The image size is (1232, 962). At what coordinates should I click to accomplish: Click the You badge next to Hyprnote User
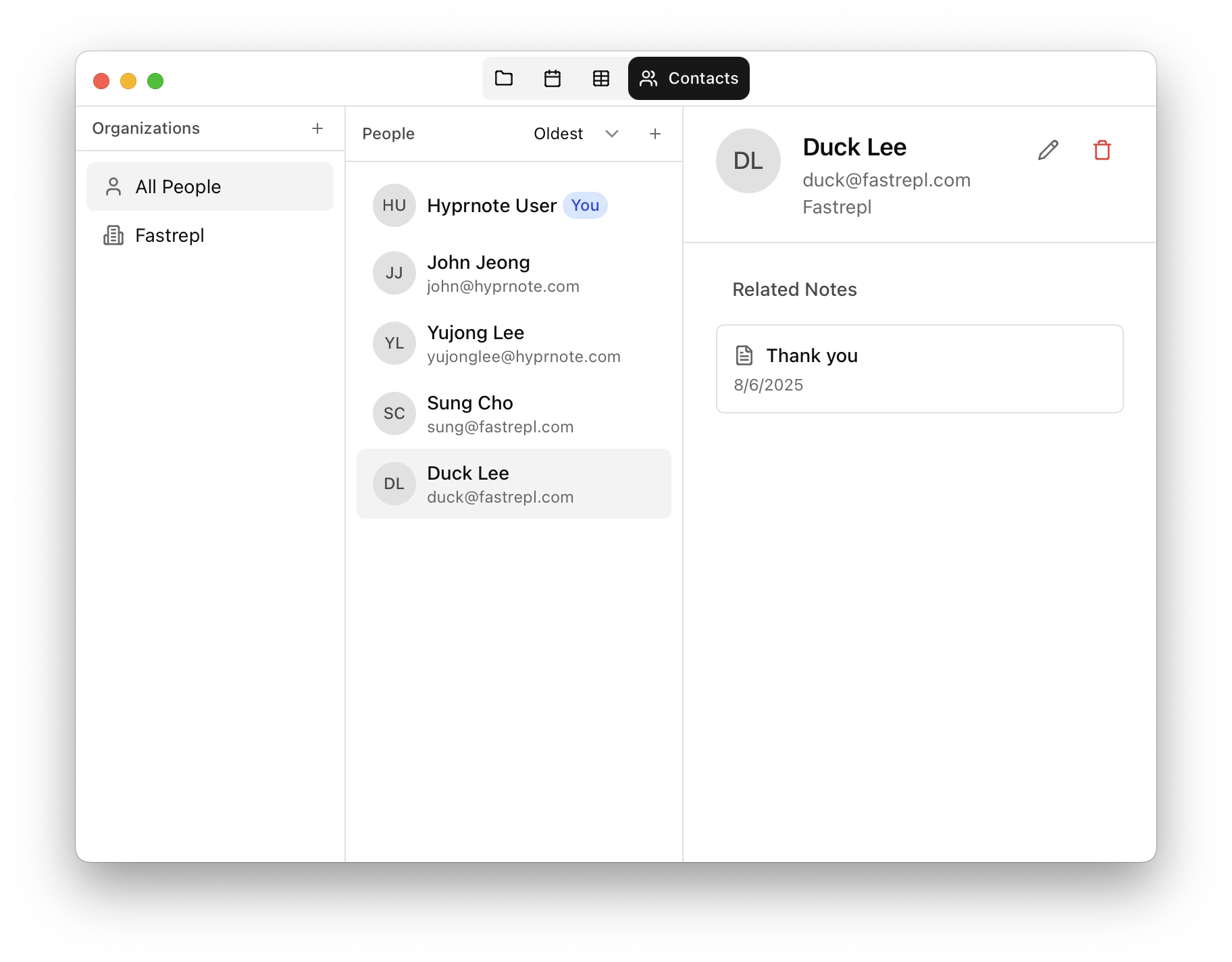(x=584, y=205)
